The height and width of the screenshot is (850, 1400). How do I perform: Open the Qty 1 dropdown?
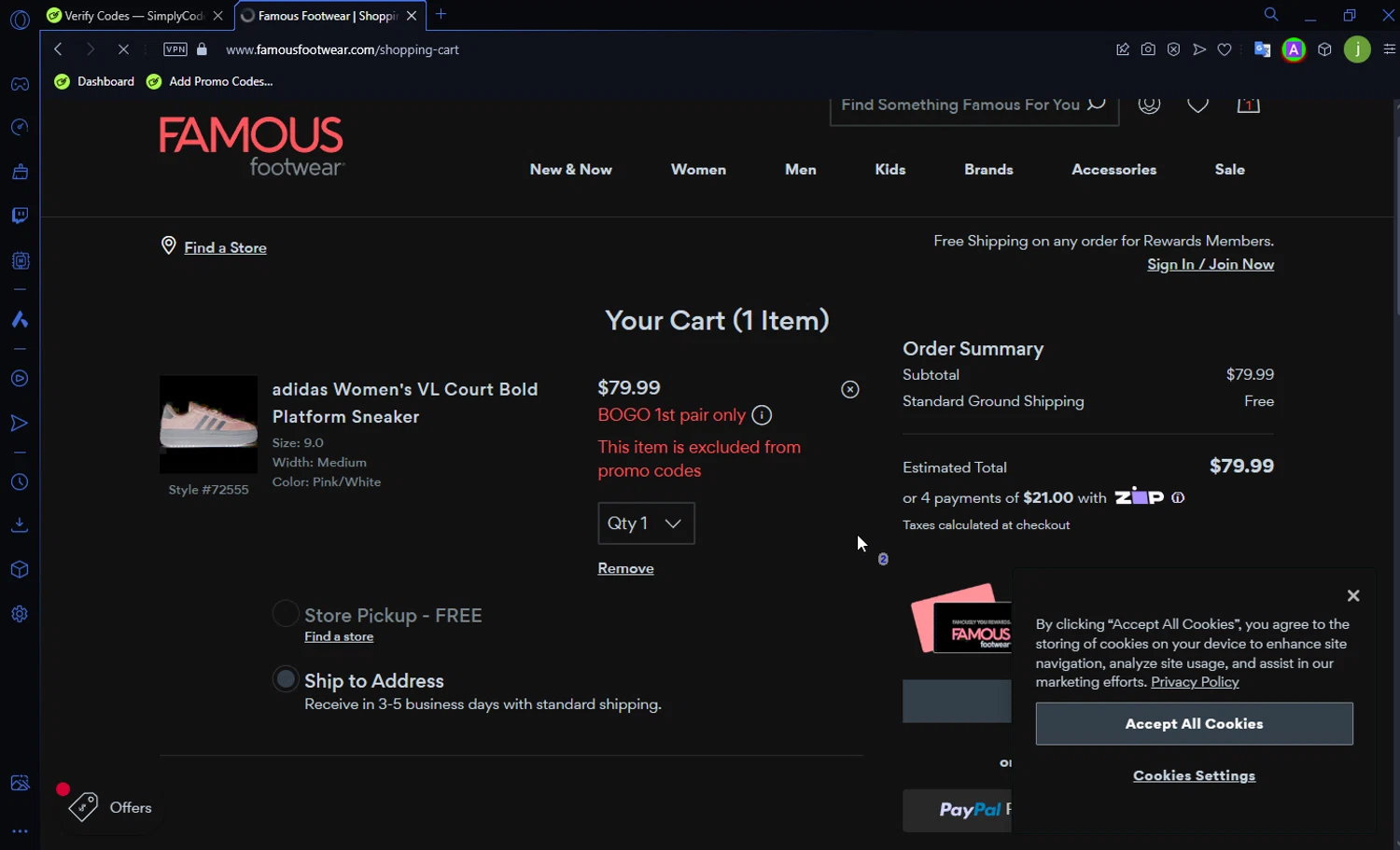click(x=646, y=523)
